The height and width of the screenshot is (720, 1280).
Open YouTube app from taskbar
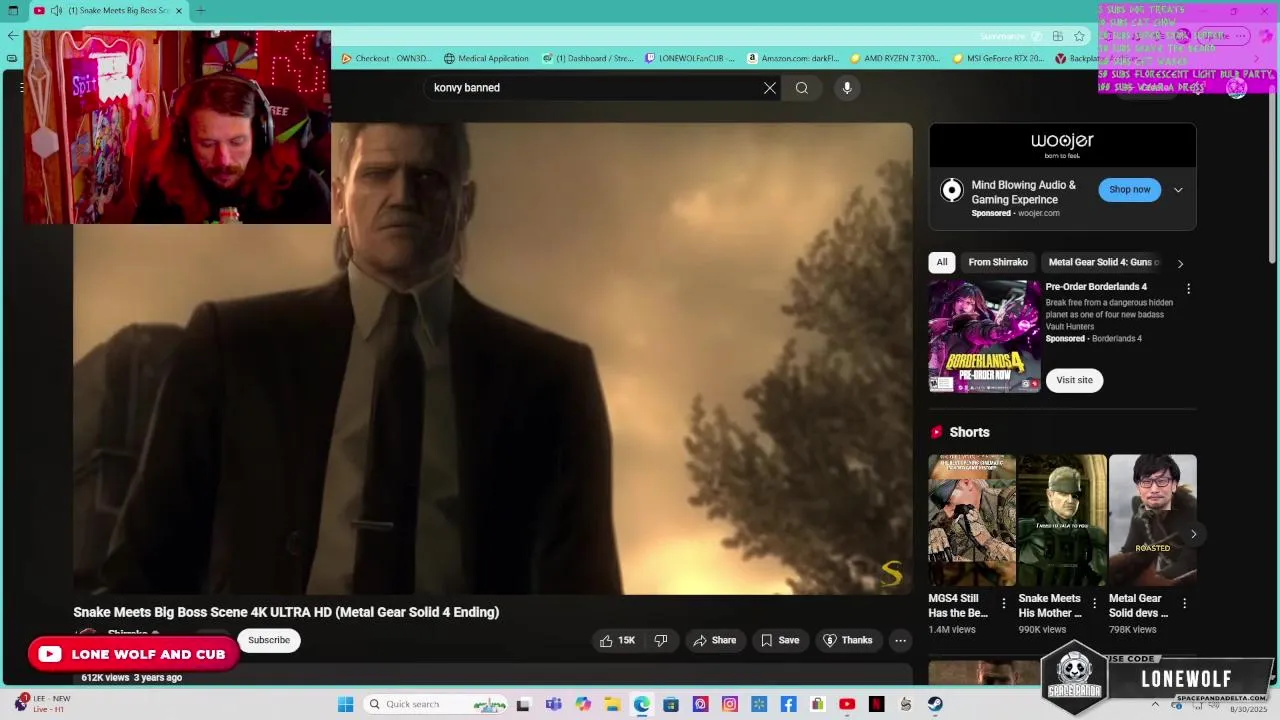click(847, 704)
